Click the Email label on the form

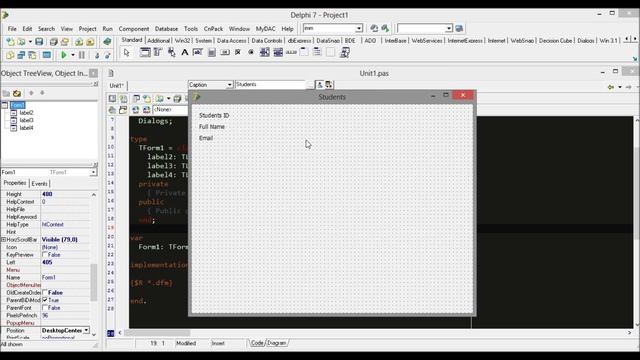206,138
